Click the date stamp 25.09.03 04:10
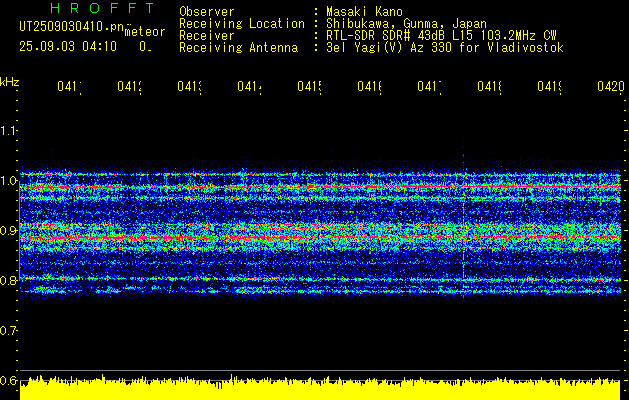Screen dimensions: 629x400 pyautogui.click(x=68, y=47)
